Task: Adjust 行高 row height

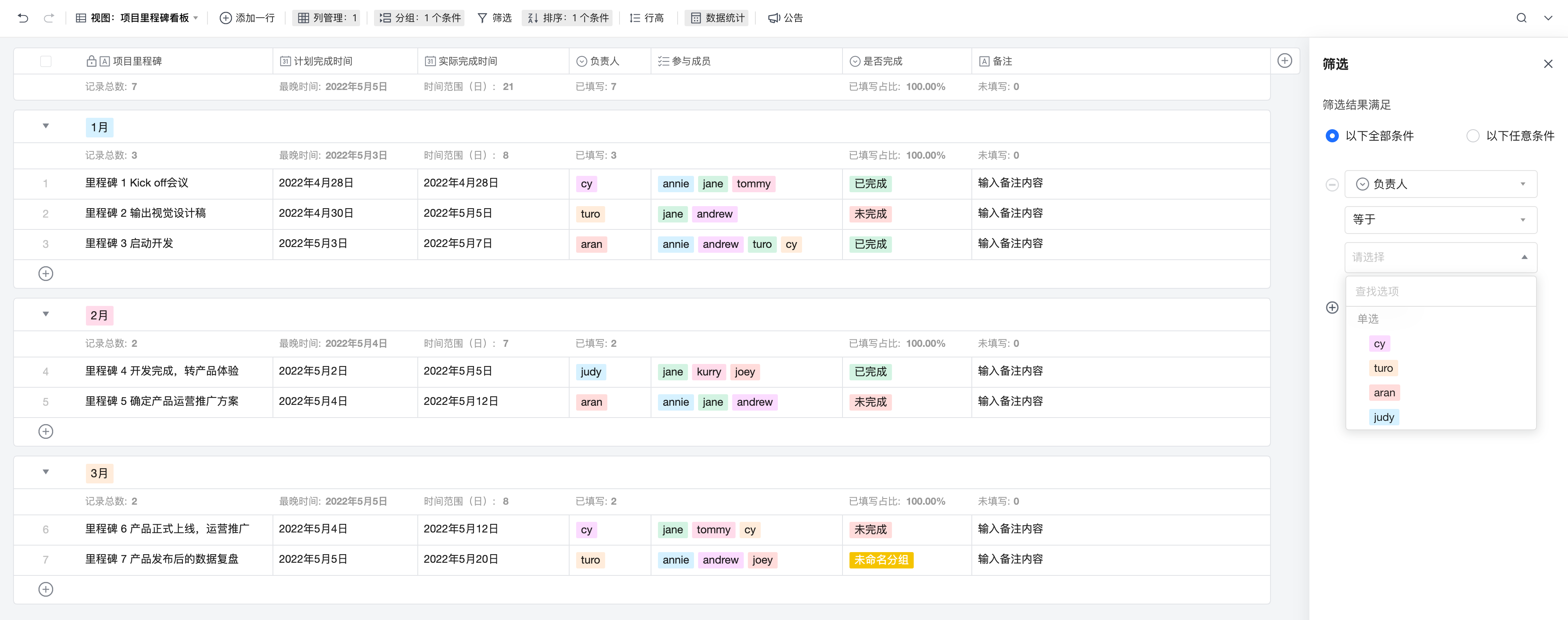Action: click(647, 18)
